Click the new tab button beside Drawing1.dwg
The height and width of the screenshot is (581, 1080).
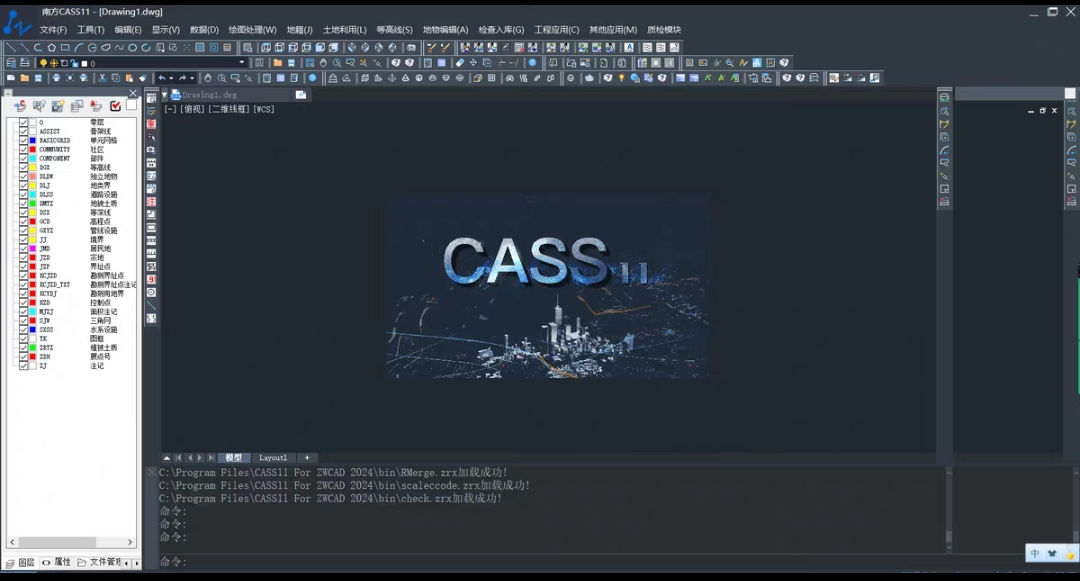[x=301, y=95]
